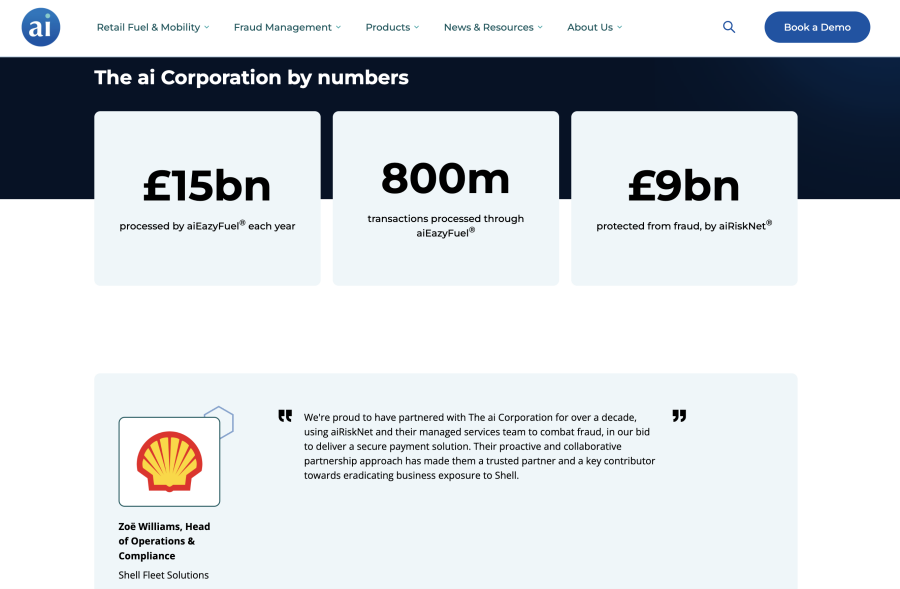Expand chevron beside Fraud Management
The width and height of the screenshot is (900, 589).
coord(338,28)
